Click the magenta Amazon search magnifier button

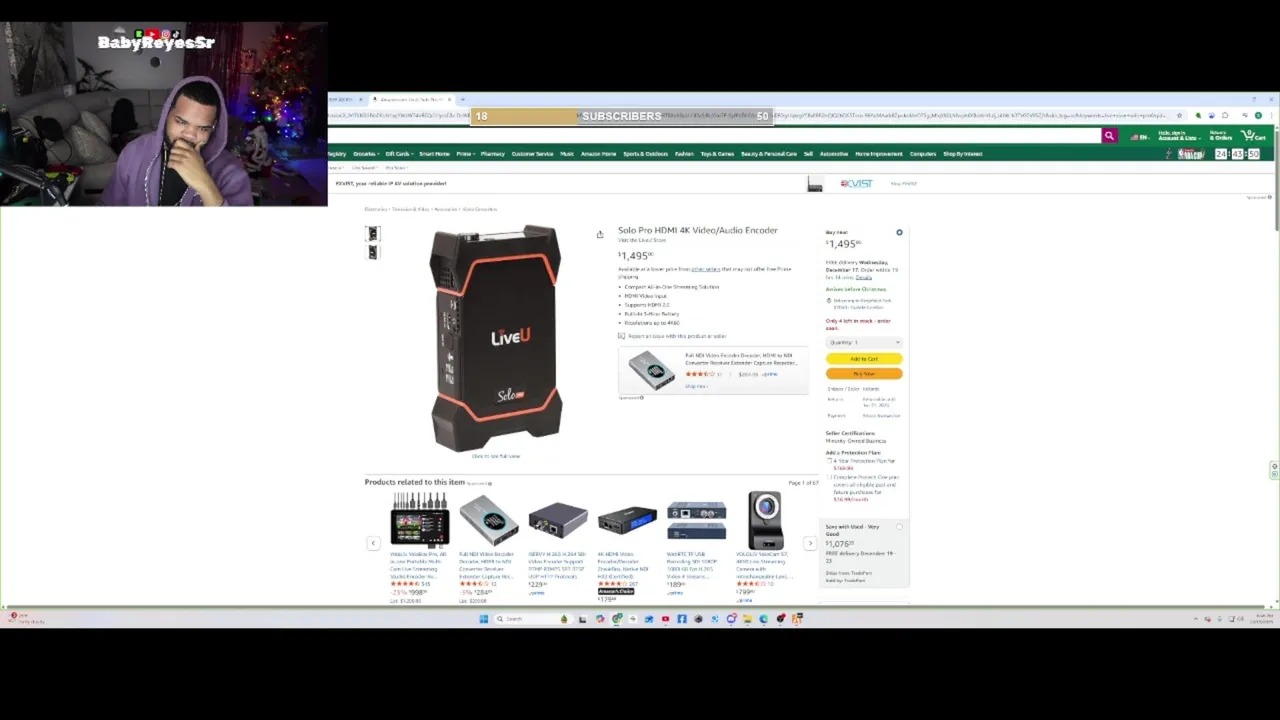[x=1109, y=136]
